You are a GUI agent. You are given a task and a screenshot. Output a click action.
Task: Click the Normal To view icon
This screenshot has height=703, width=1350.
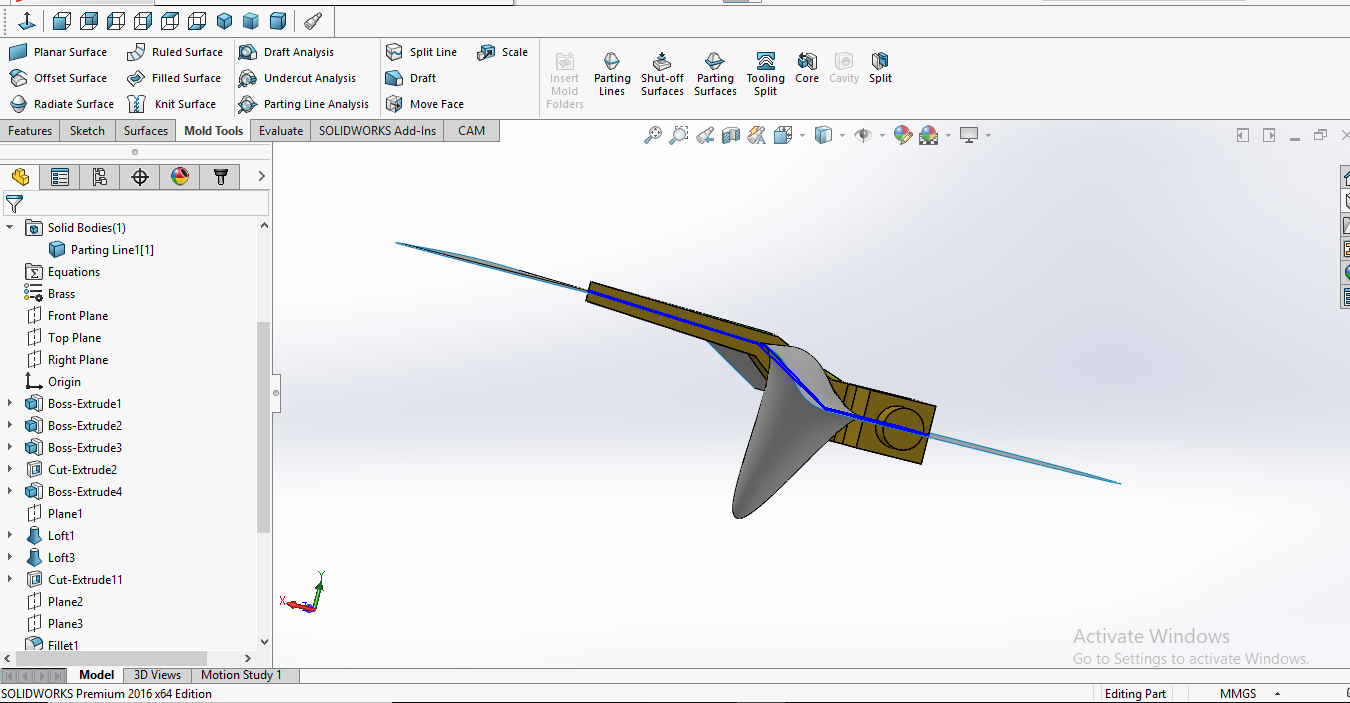(x=27, y=21)
